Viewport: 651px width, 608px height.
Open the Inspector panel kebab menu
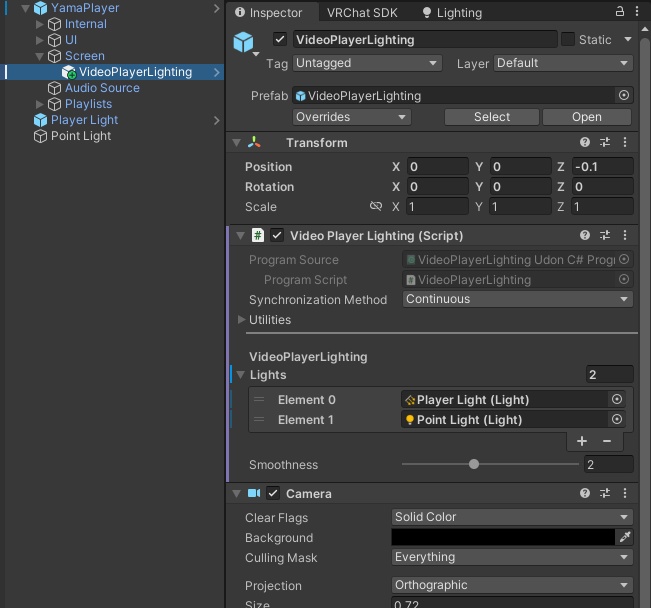pyautogui.click(x=637, y=12)
